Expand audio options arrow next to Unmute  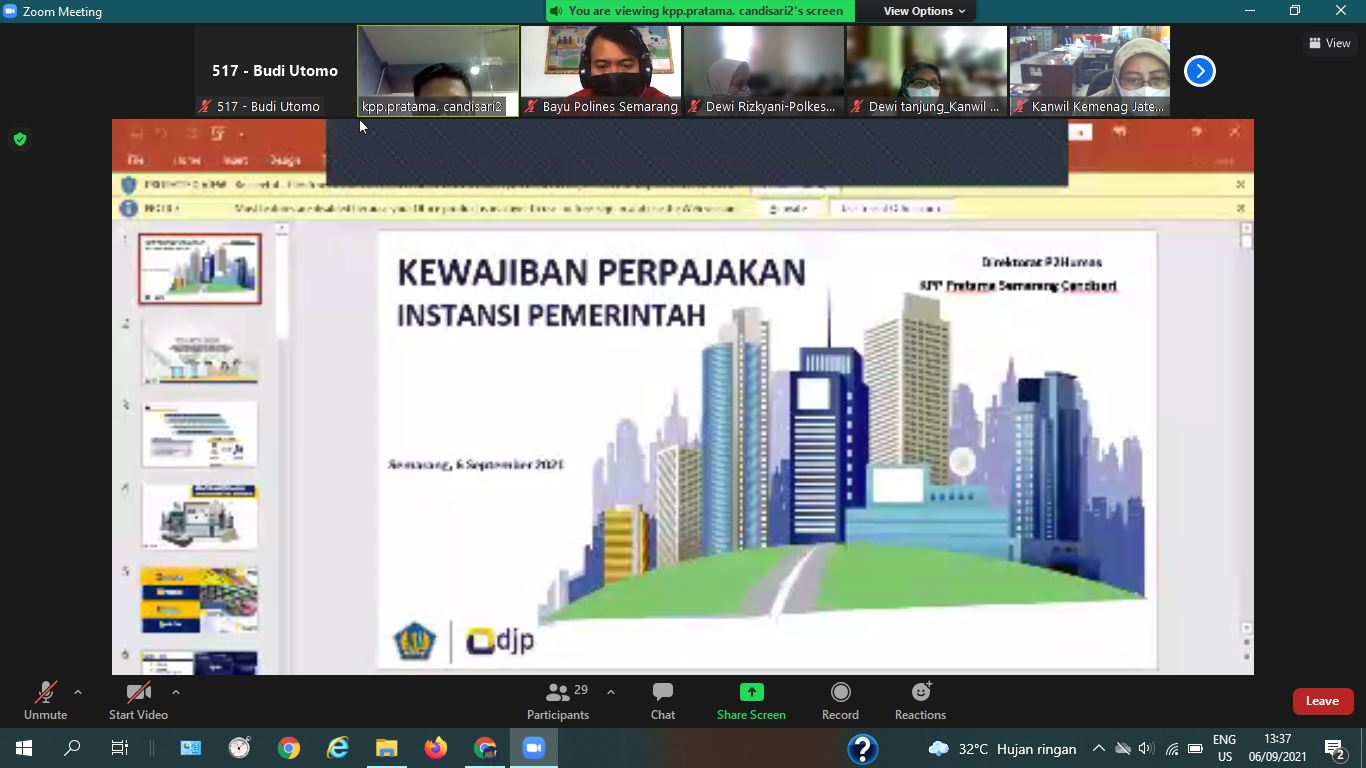78,692
